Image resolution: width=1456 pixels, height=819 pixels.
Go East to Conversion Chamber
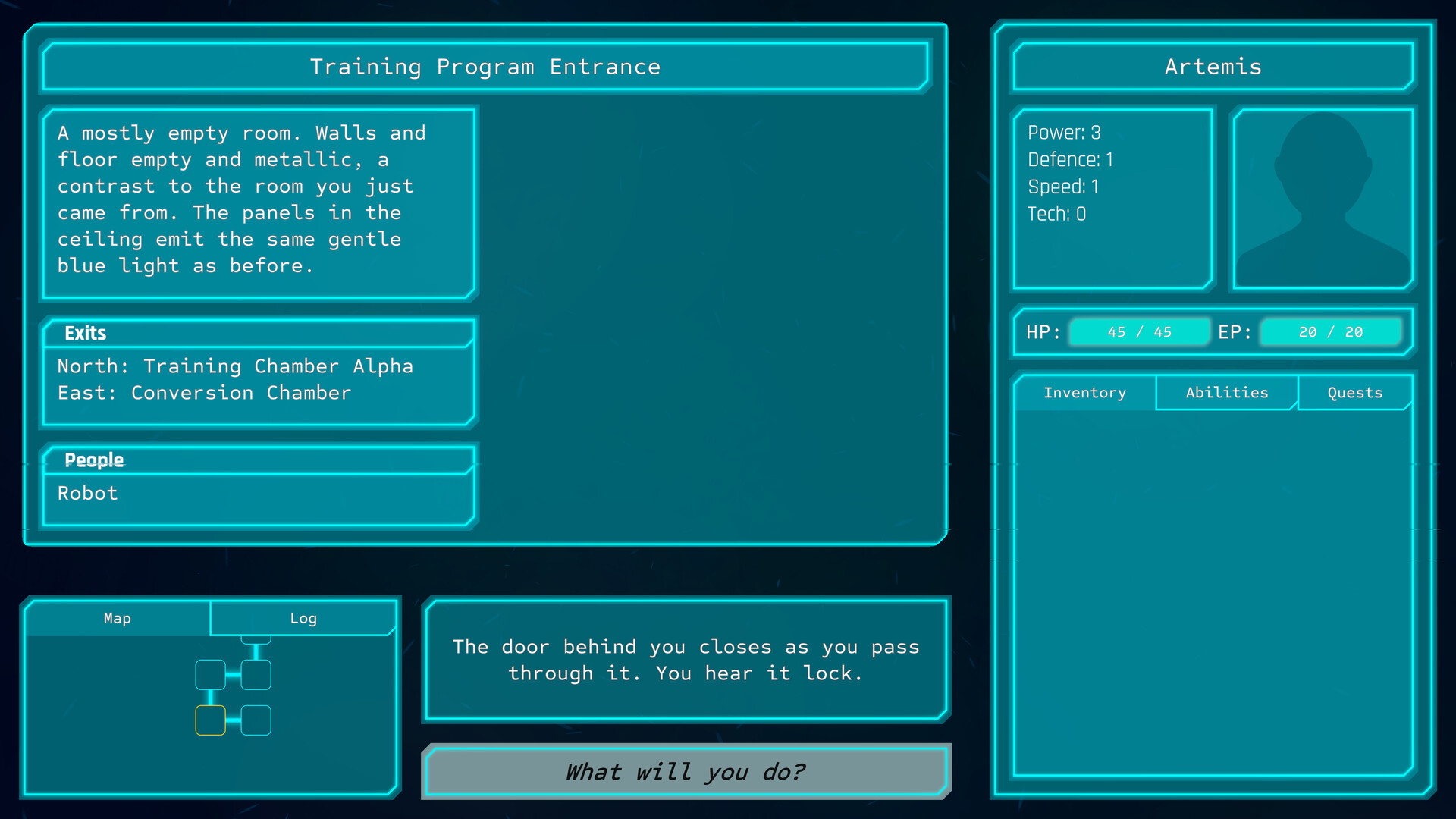coord(204,393)
